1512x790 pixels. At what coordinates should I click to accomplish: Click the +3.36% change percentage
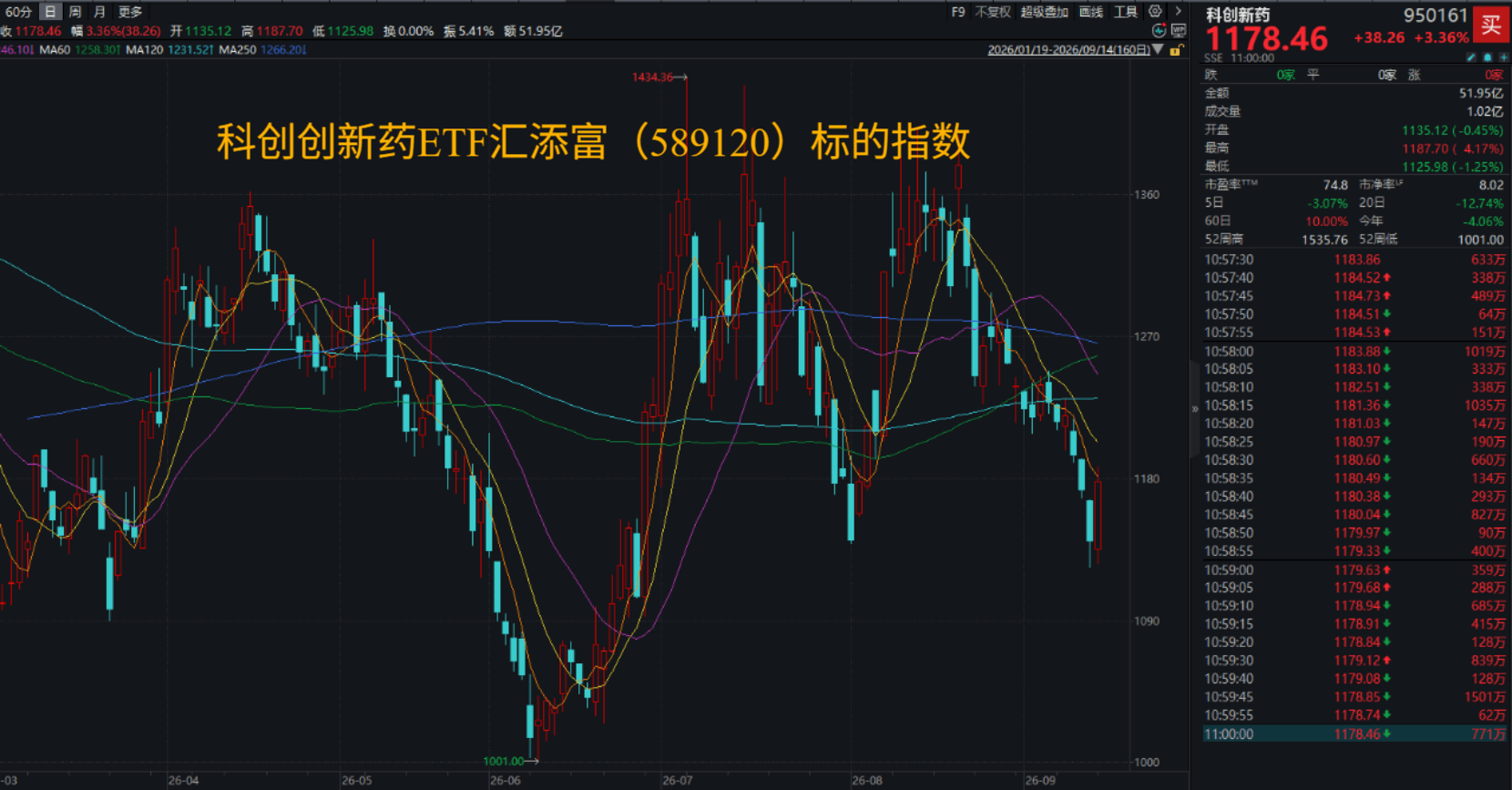tap(1441, 37)
